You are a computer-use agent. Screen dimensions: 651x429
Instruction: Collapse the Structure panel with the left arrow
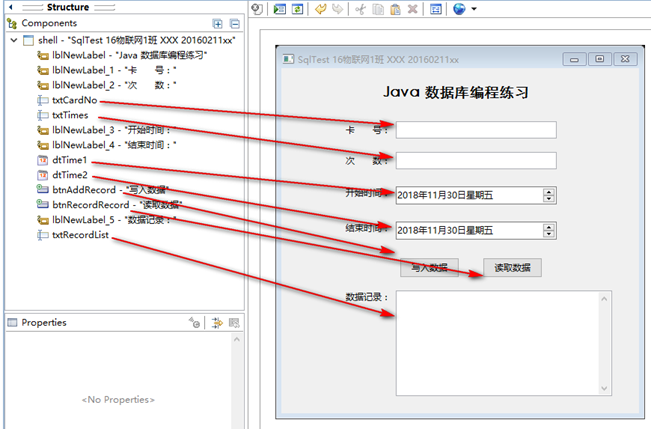coord(11,7)
